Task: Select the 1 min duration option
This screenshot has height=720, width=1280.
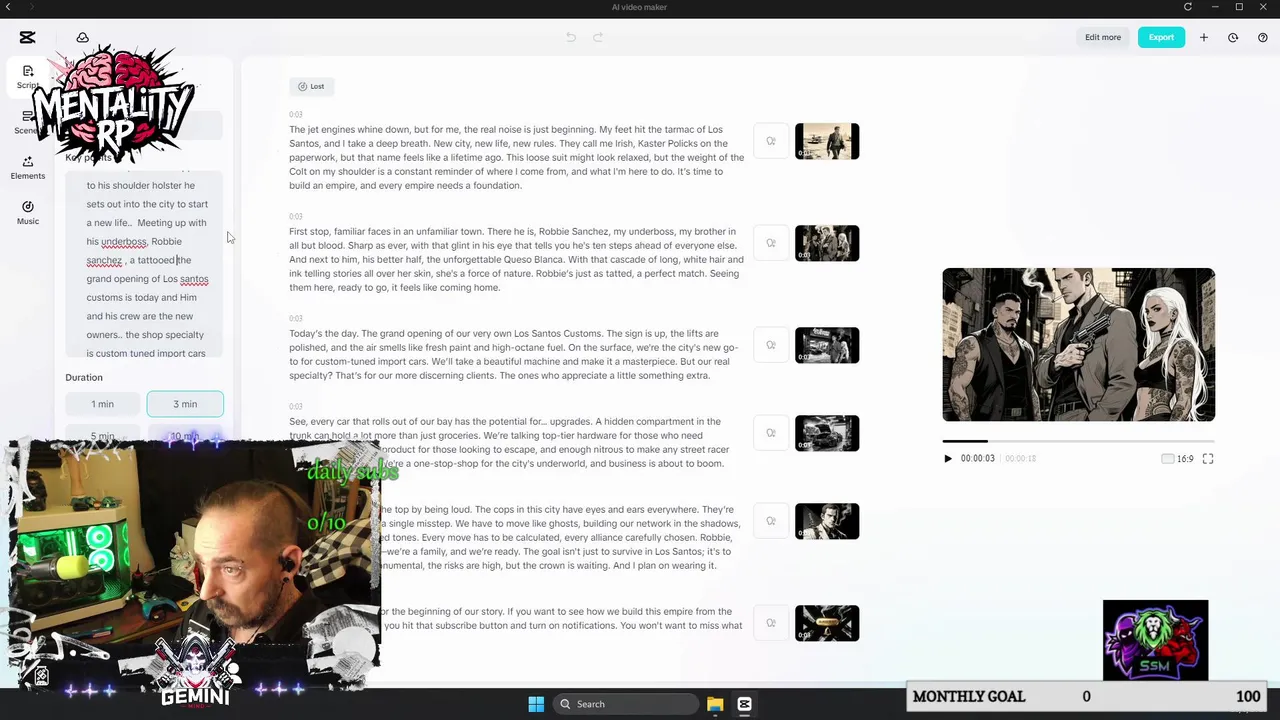Action: (x=102, y=404)
